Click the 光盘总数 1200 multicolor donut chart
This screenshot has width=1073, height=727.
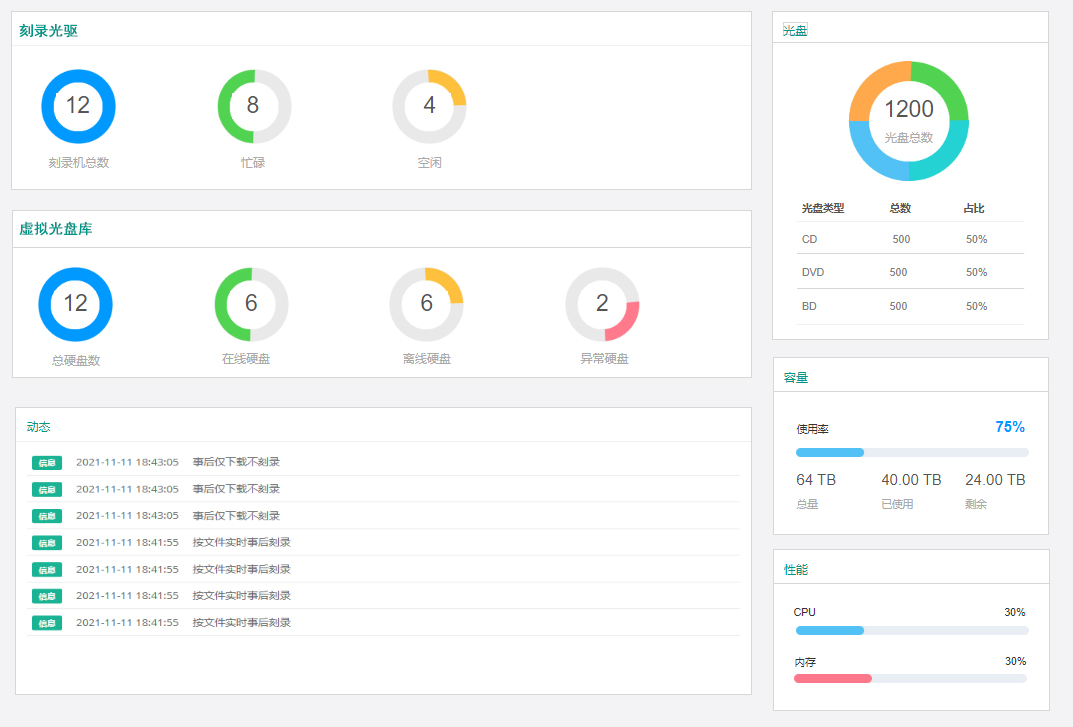coord(908,121)
